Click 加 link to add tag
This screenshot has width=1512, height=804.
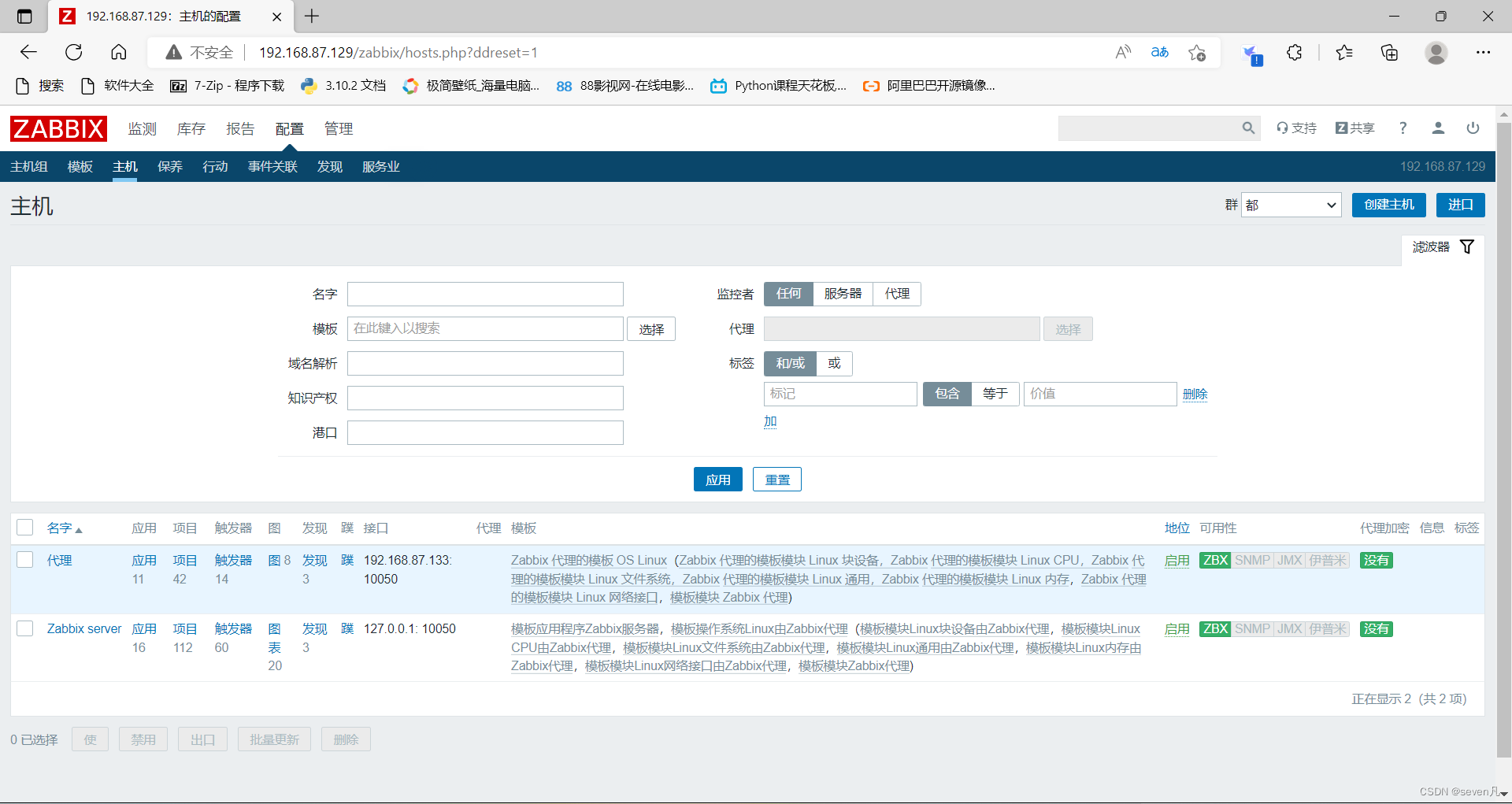click(x=770, y=421)
